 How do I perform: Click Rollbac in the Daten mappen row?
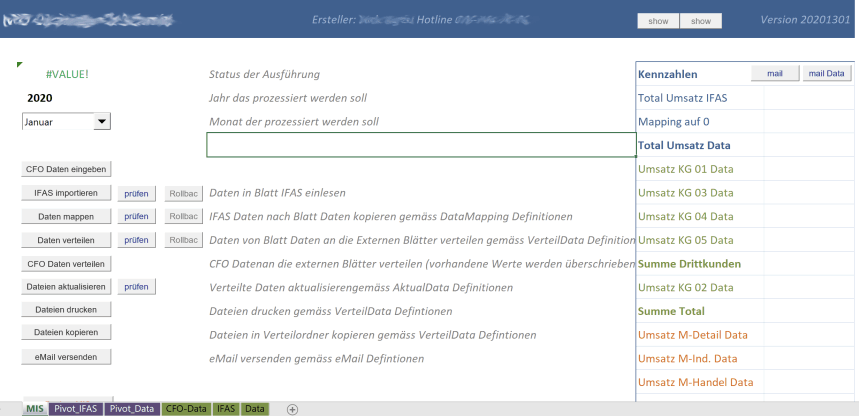pos(184,216)
